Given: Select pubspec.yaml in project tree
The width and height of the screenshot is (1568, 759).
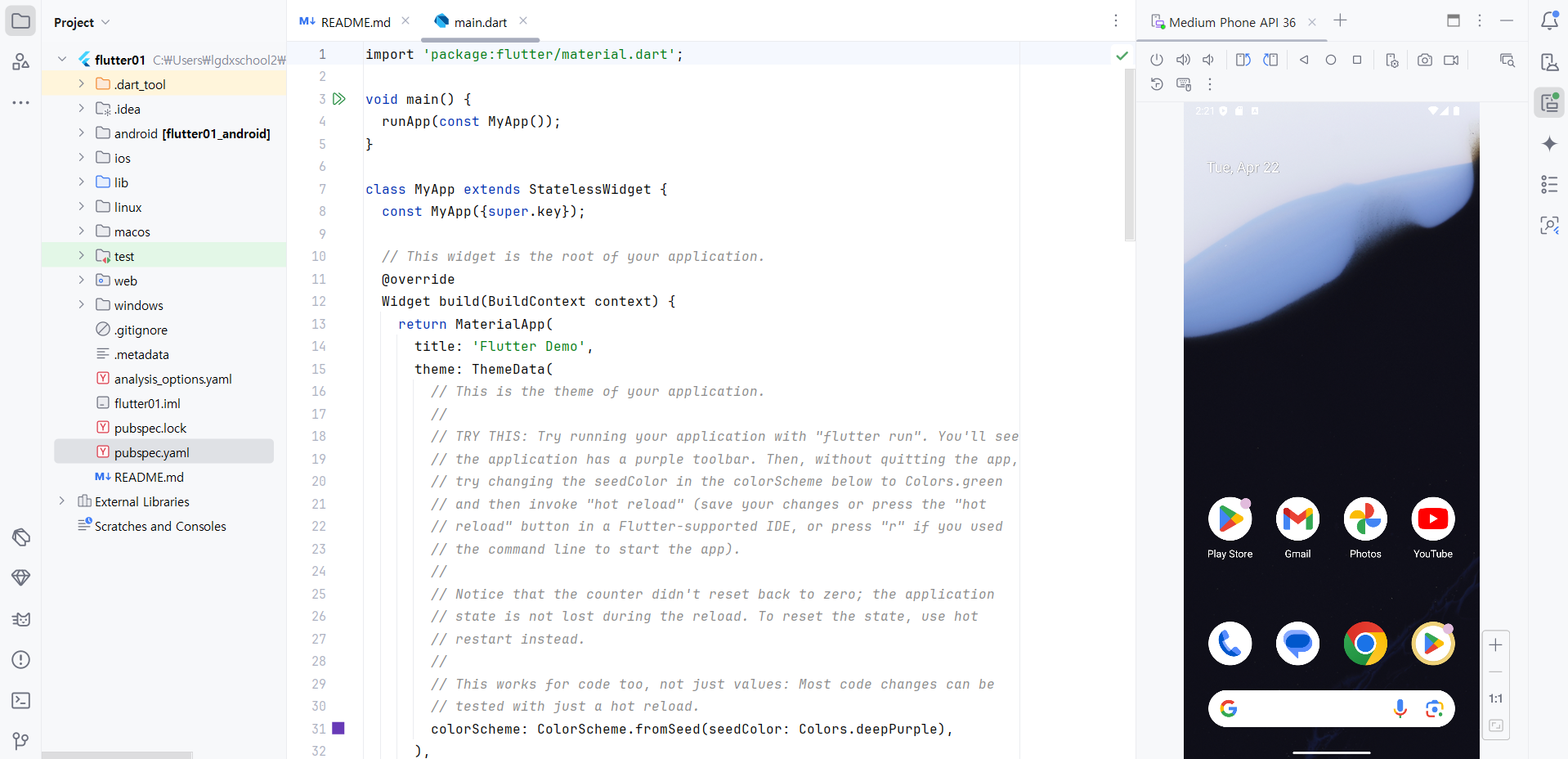Looking at the screenshot, I should point(164,452).
